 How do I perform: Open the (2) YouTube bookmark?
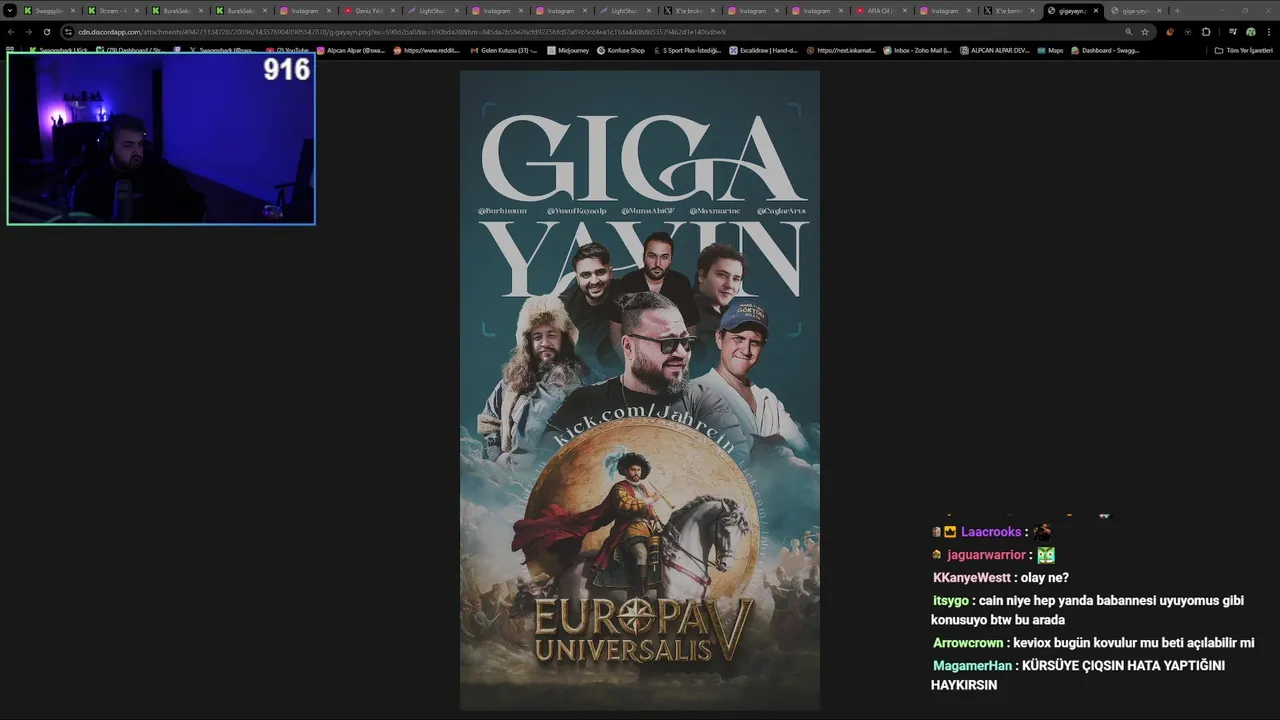coord(288,50)
